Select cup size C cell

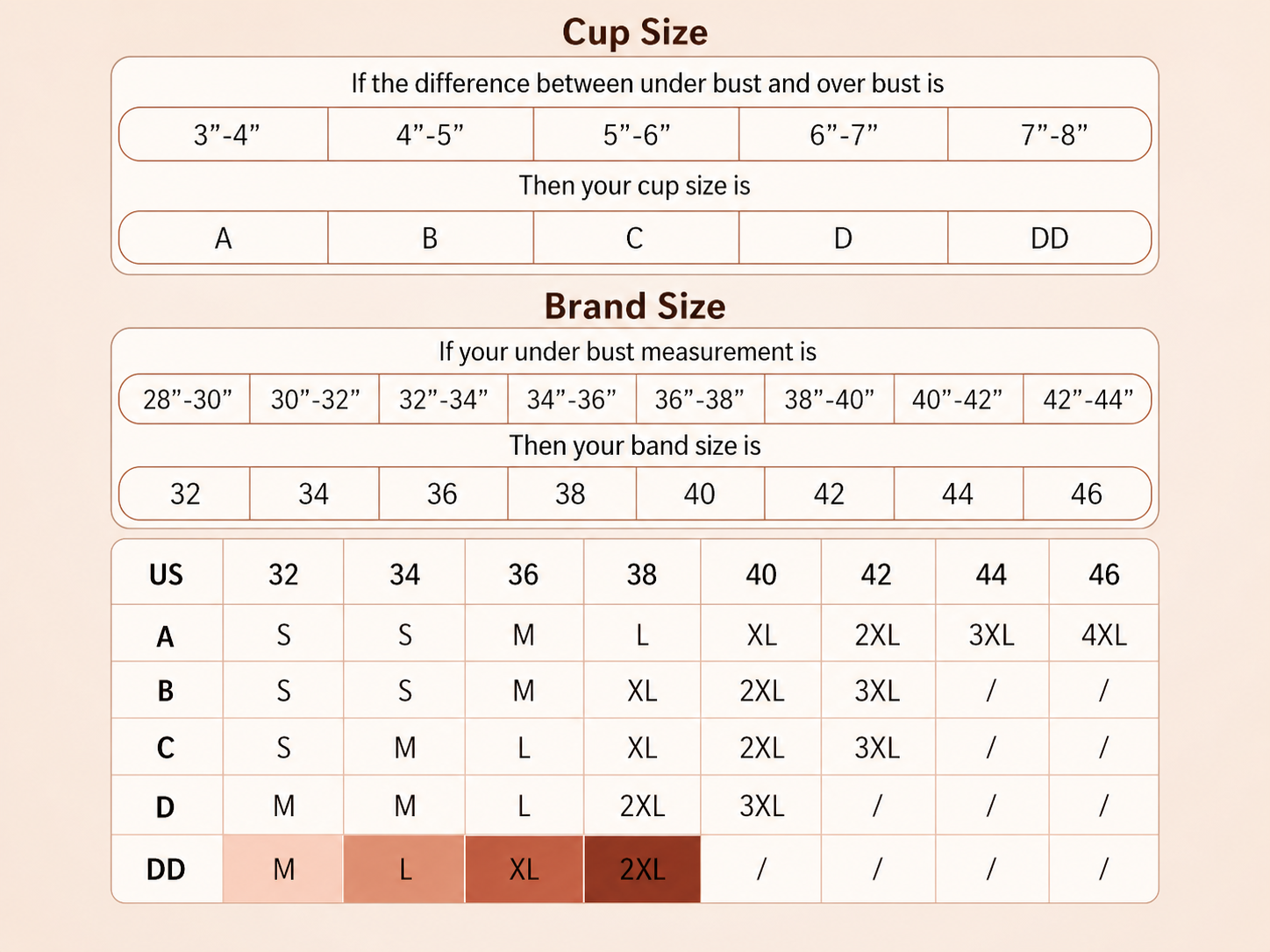tap(636, 238)
